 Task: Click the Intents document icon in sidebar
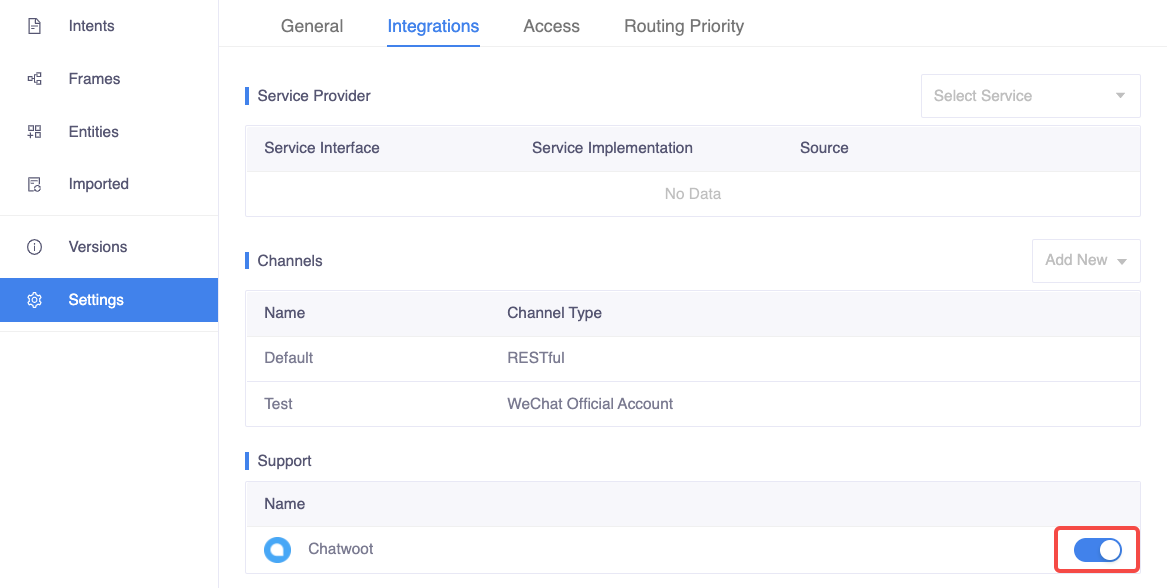34,26
